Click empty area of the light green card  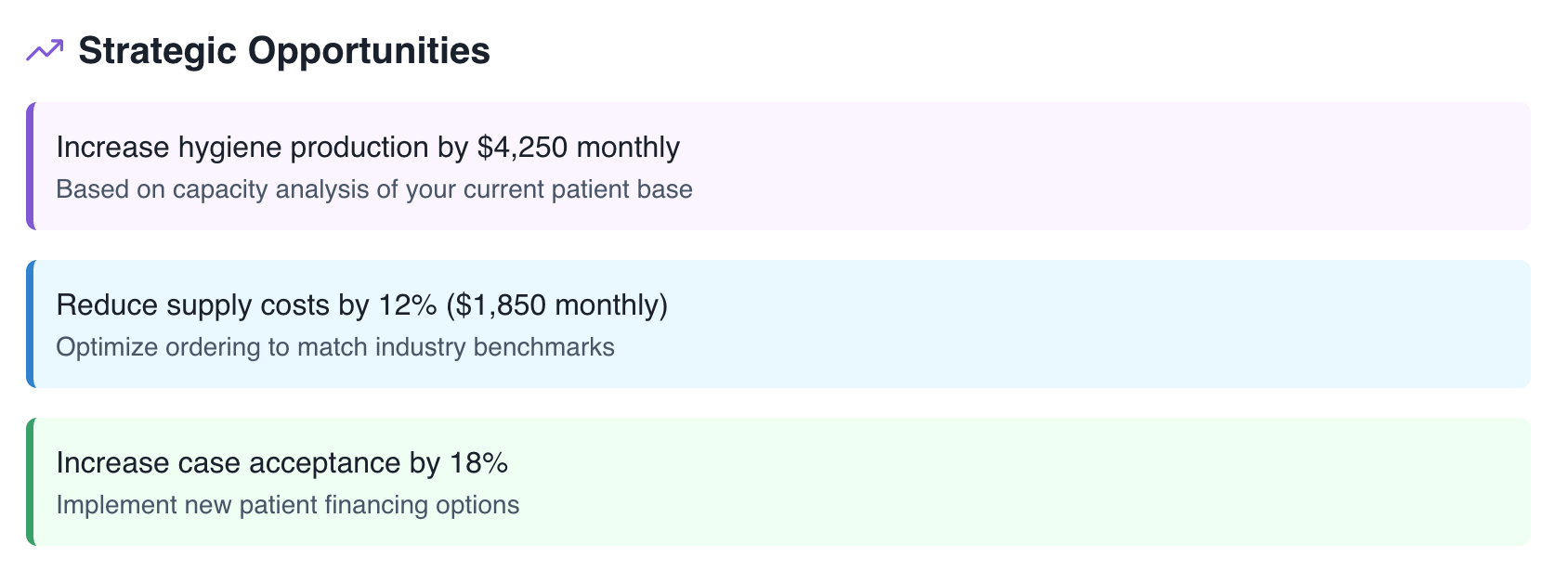point(1022,482)
